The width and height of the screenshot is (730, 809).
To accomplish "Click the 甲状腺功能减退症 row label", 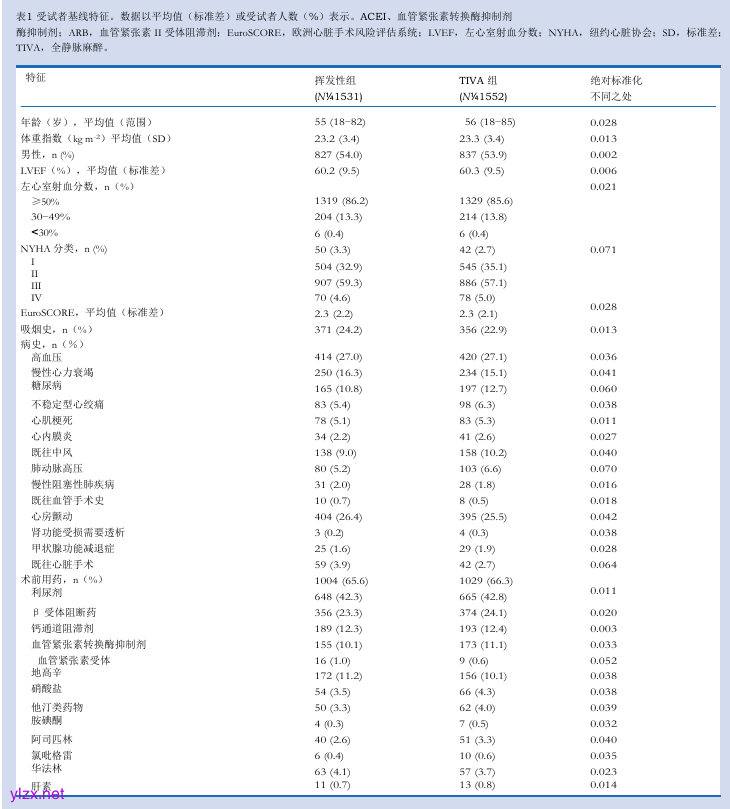I will [x=72, y=548].
